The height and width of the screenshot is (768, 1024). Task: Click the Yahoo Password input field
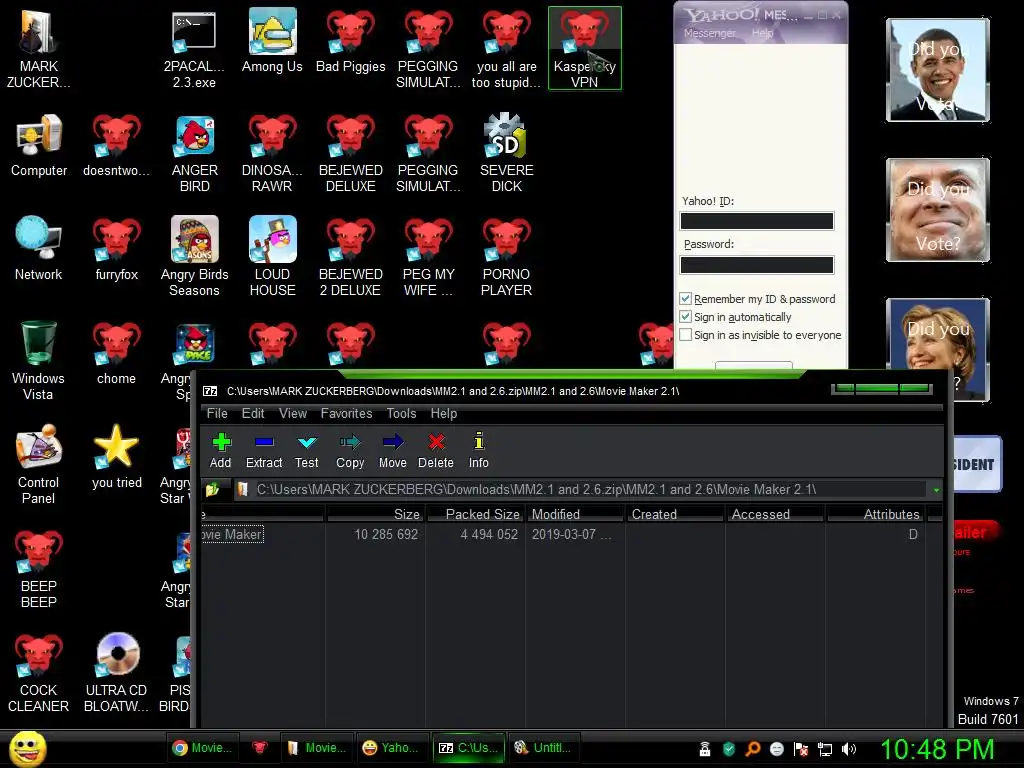[x=757, y=265]
